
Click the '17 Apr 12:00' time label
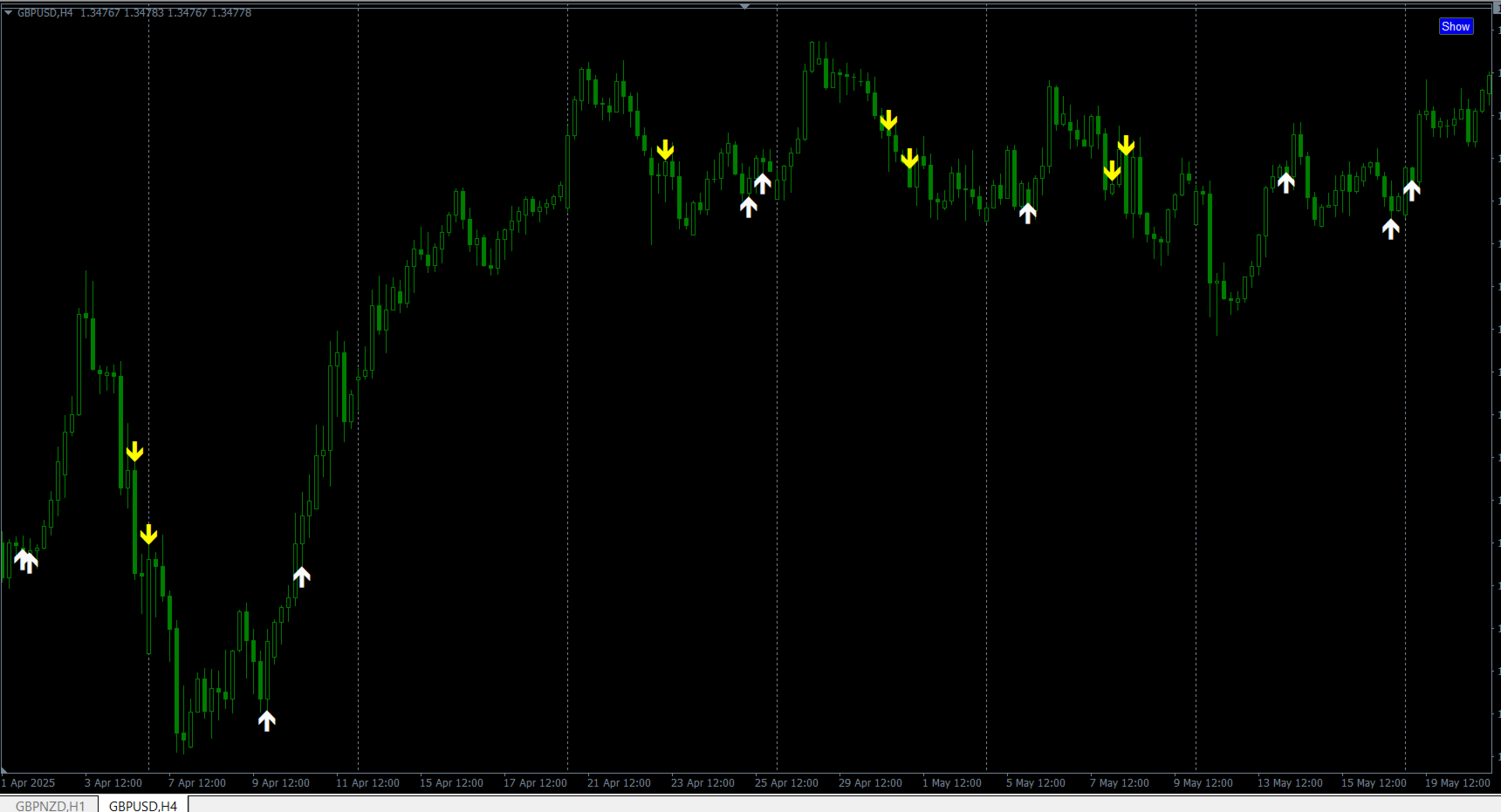coord(535,783)
